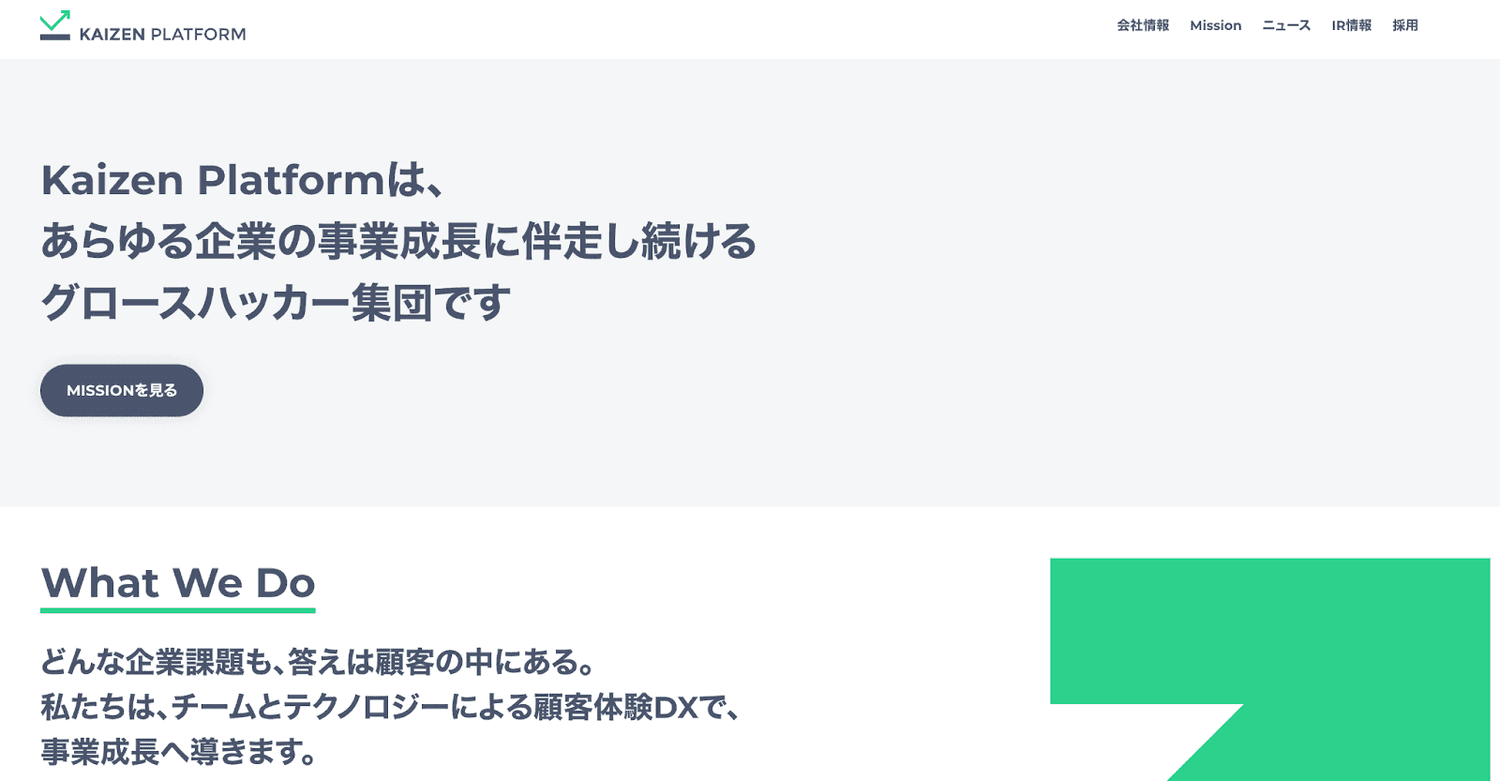
Task: Open the ニュース navigation item
Action: tap(1286, 26)
